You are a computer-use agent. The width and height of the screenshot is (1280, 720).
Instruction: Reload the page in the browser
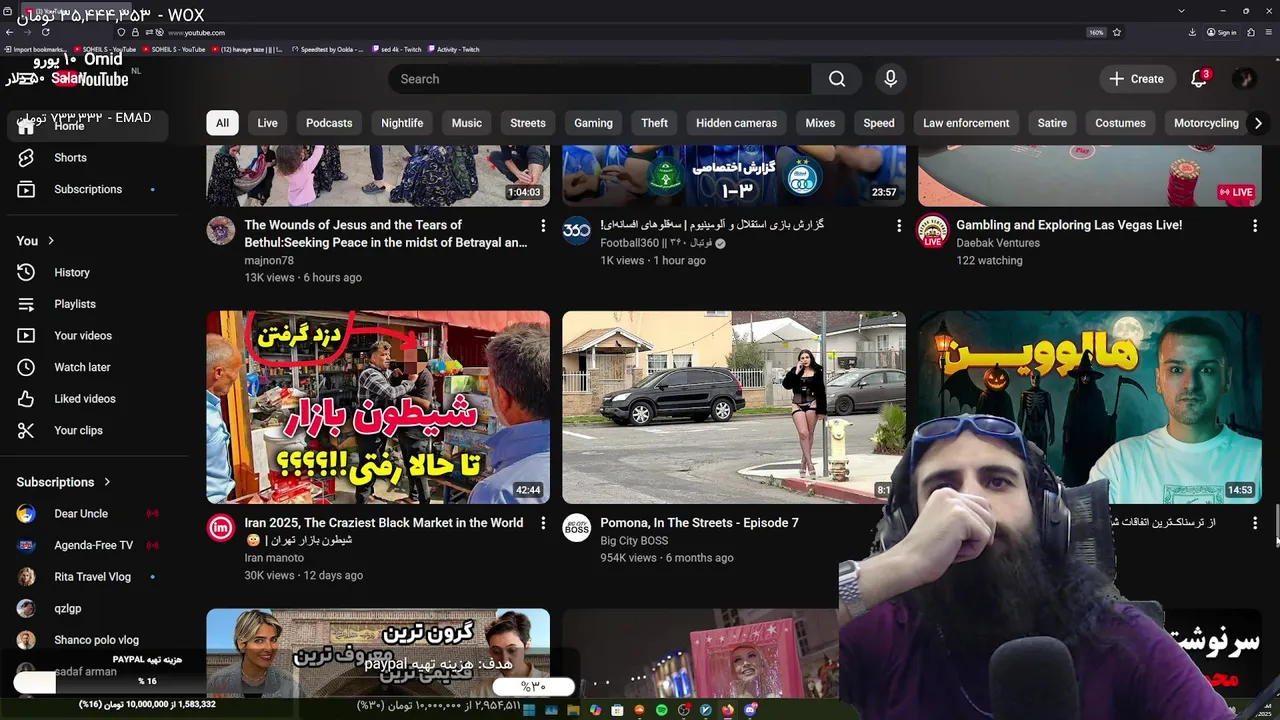pyautogui.click(x=46, y=32)
